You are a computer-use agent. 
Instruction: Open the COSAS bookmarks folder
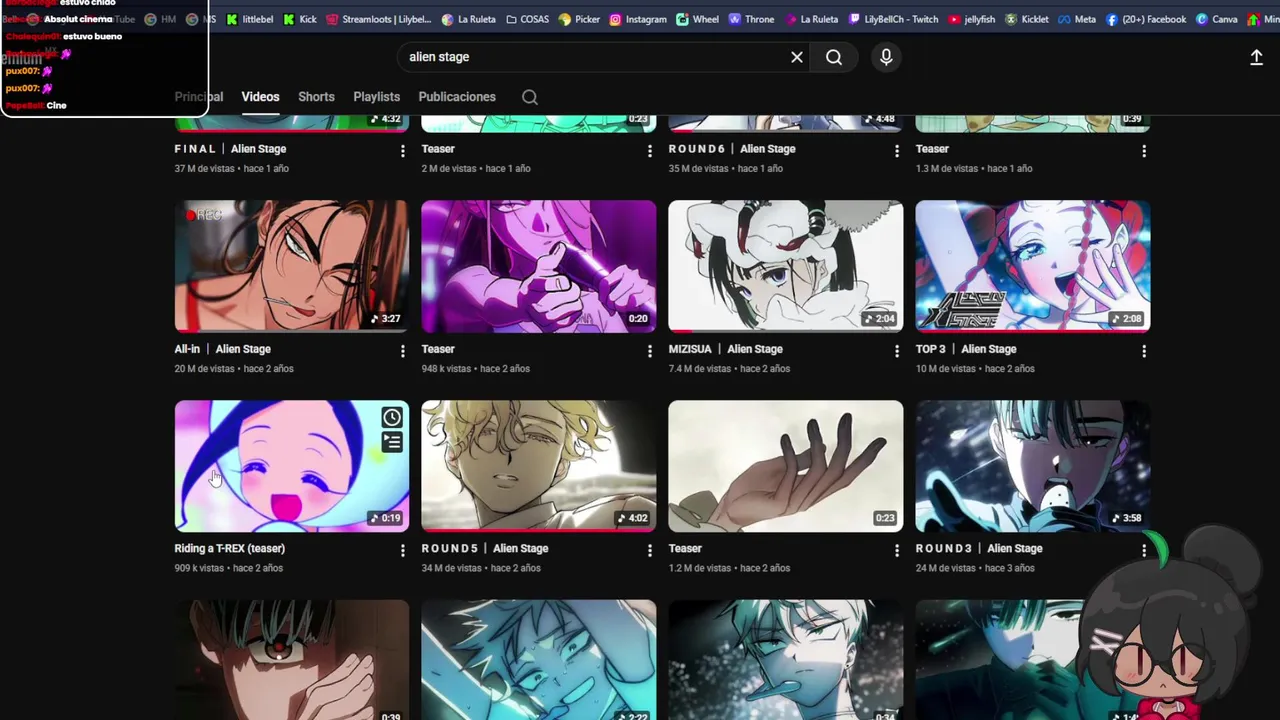527,19
